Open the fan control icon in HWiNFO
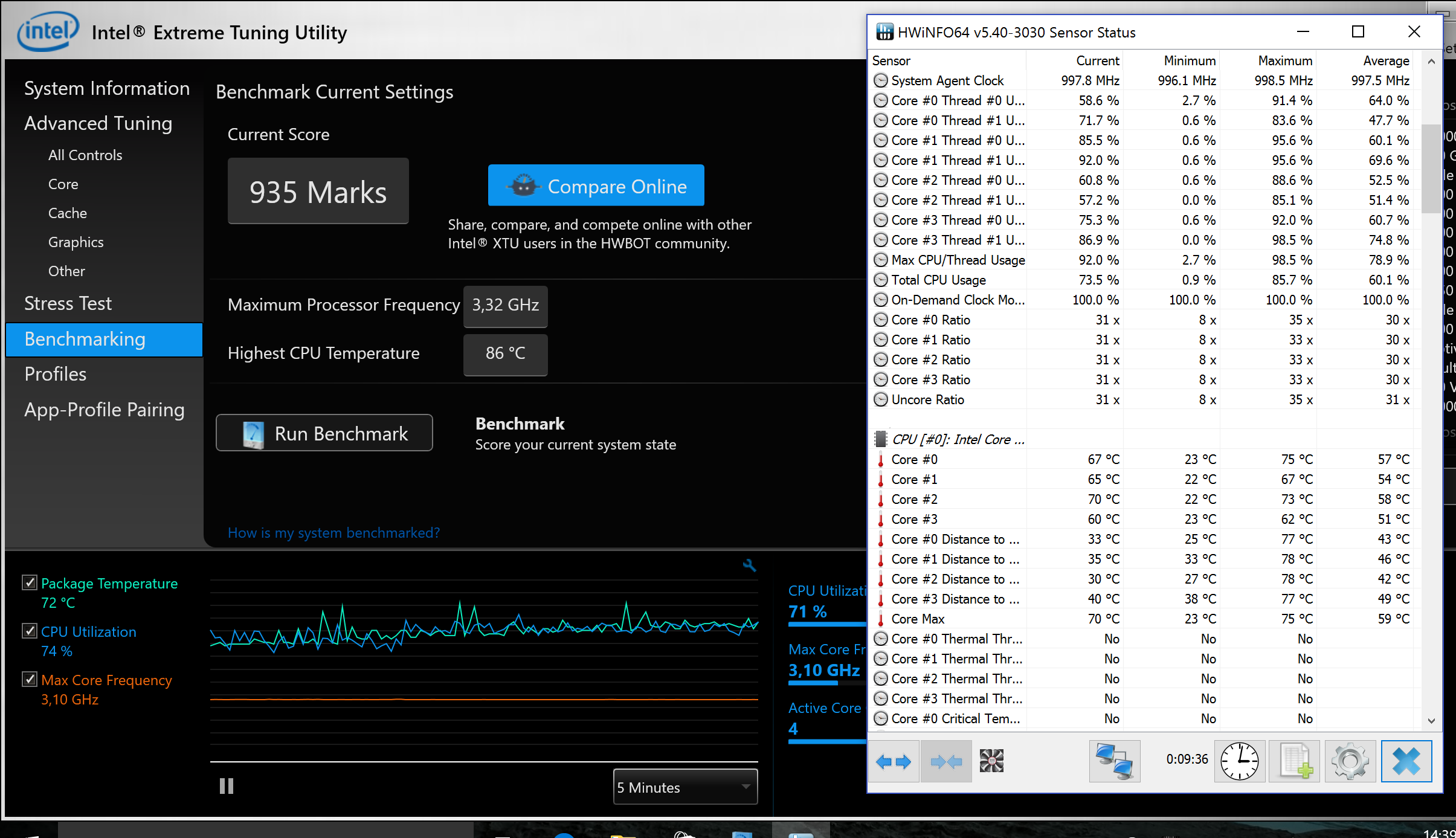The width and height of the screenshot is (1456, 838). pos(991,761)
